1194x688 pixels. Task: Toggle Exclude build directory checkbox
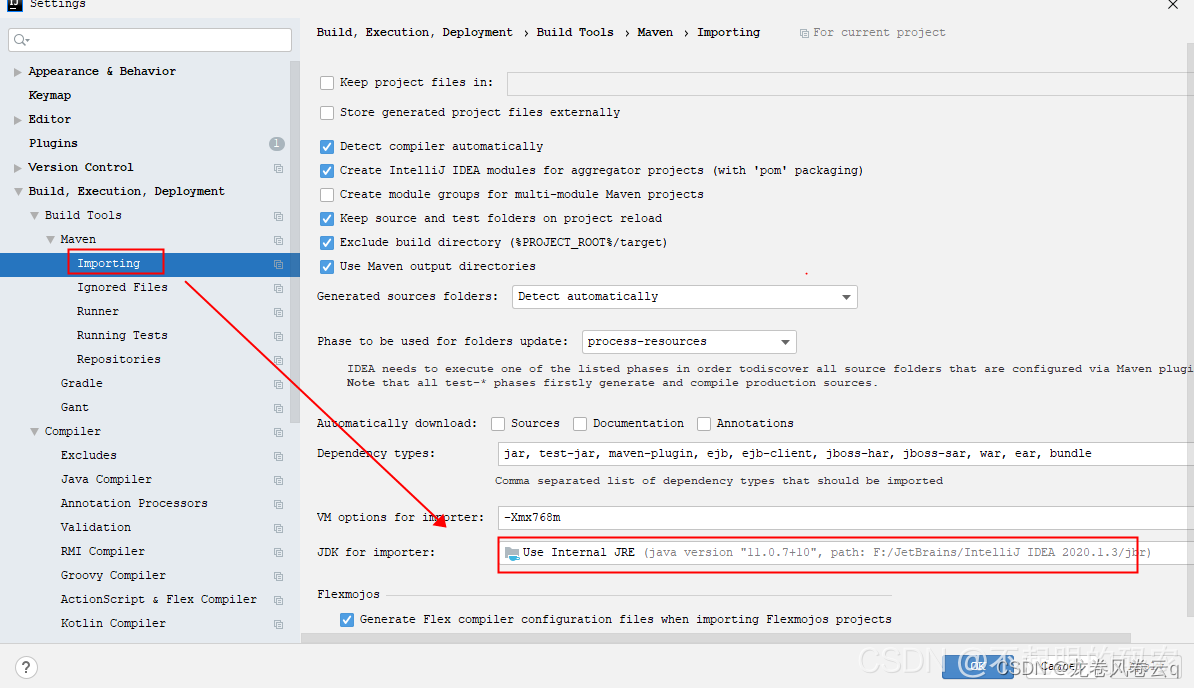327,243
